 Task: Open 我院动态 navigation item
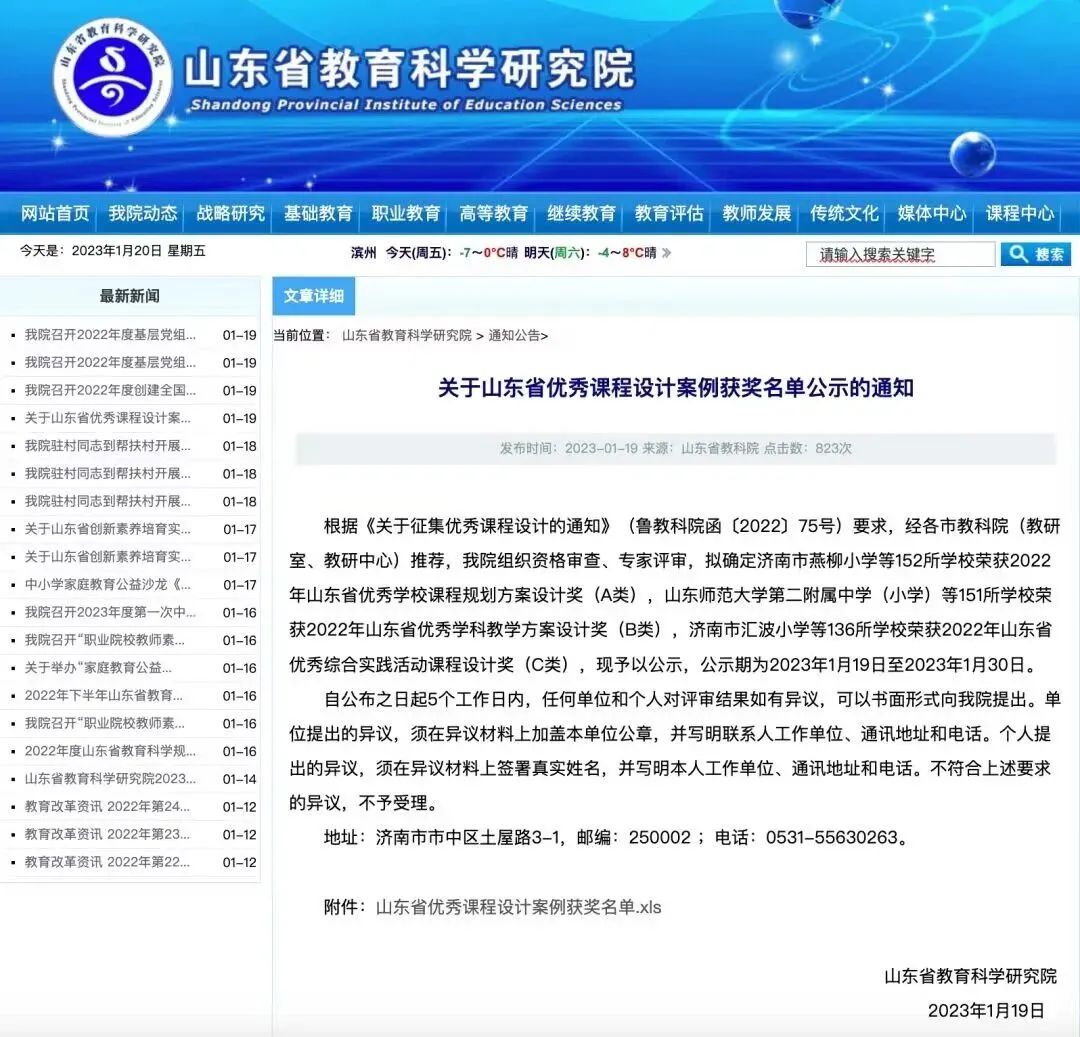[143, 213]
